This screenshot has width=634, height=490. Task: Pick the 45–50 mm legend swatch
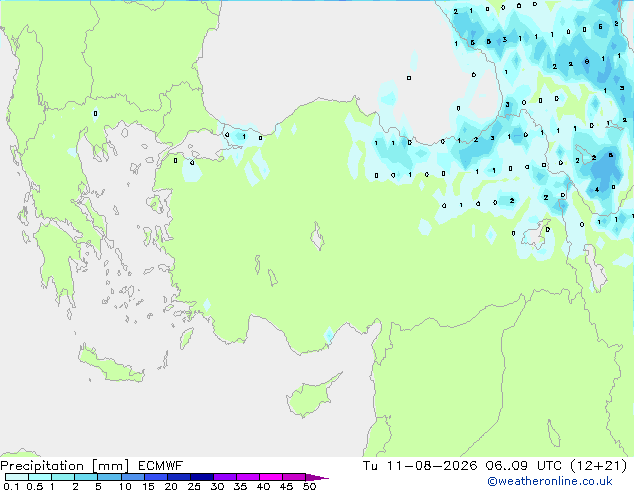pos(294,477)
